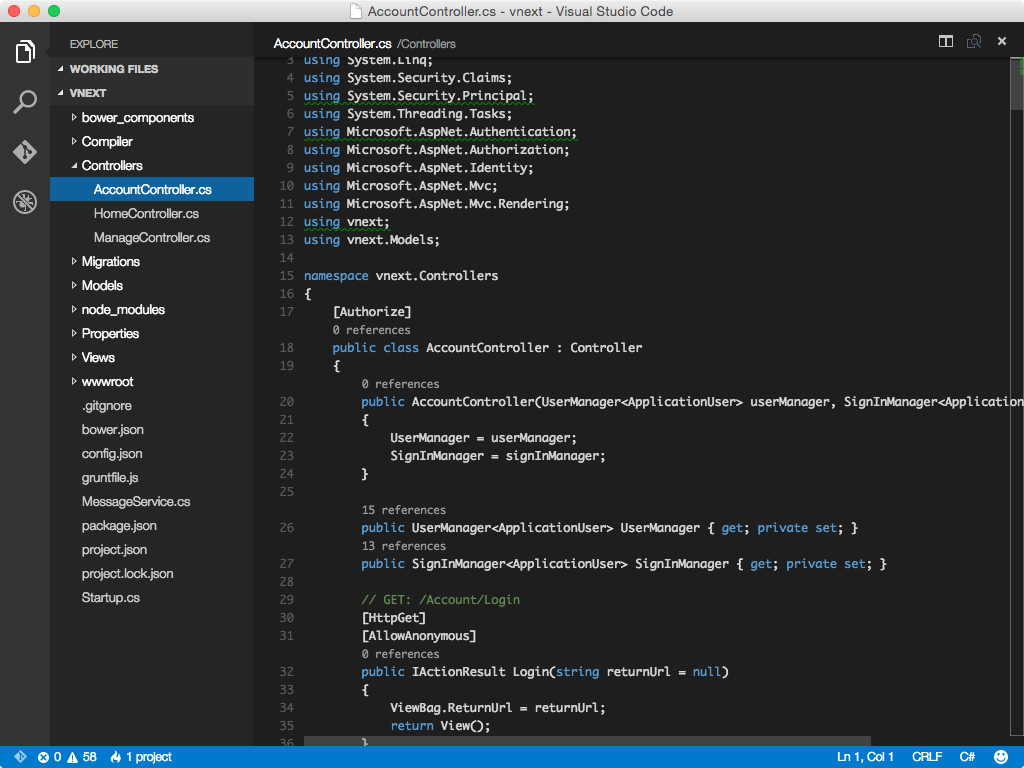
Task: Click 0 references above Login method
Action: click(400, 654)
